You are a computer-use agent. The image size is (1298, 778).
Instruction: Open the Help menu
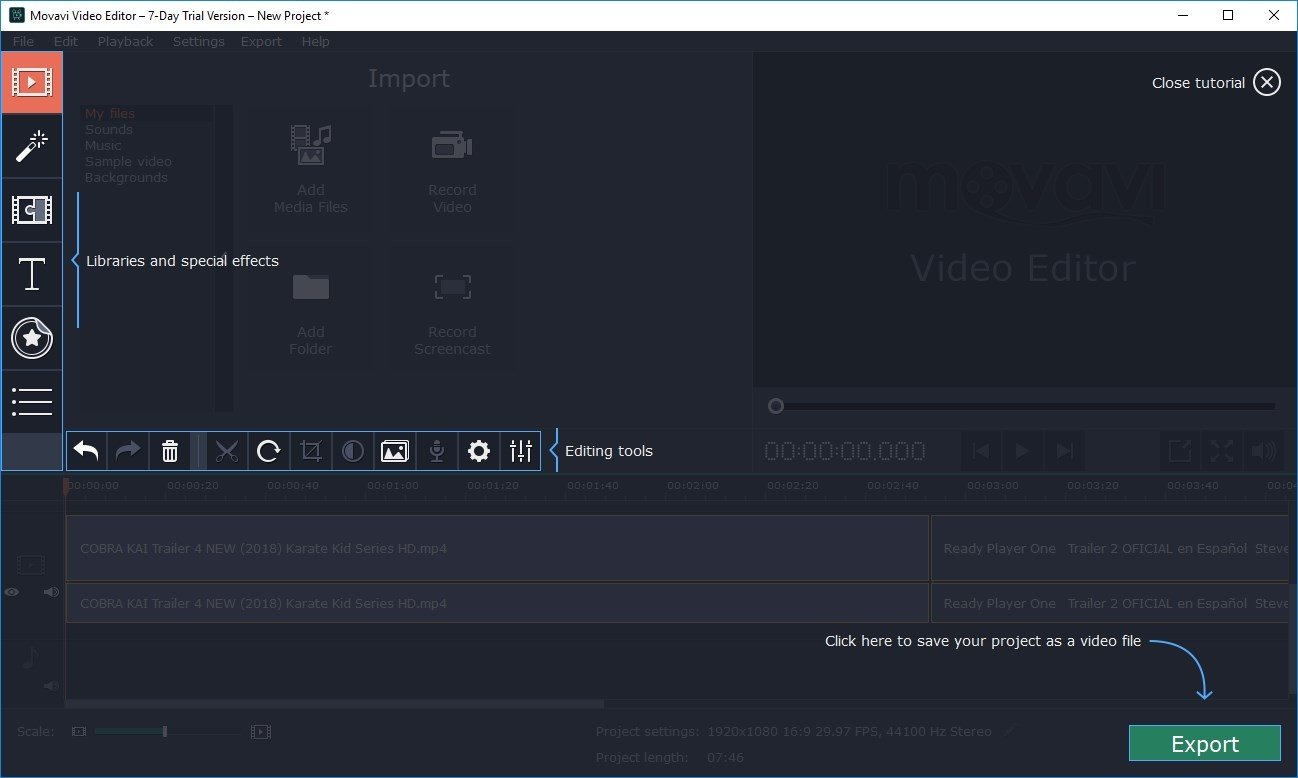(x=315, y=41)
